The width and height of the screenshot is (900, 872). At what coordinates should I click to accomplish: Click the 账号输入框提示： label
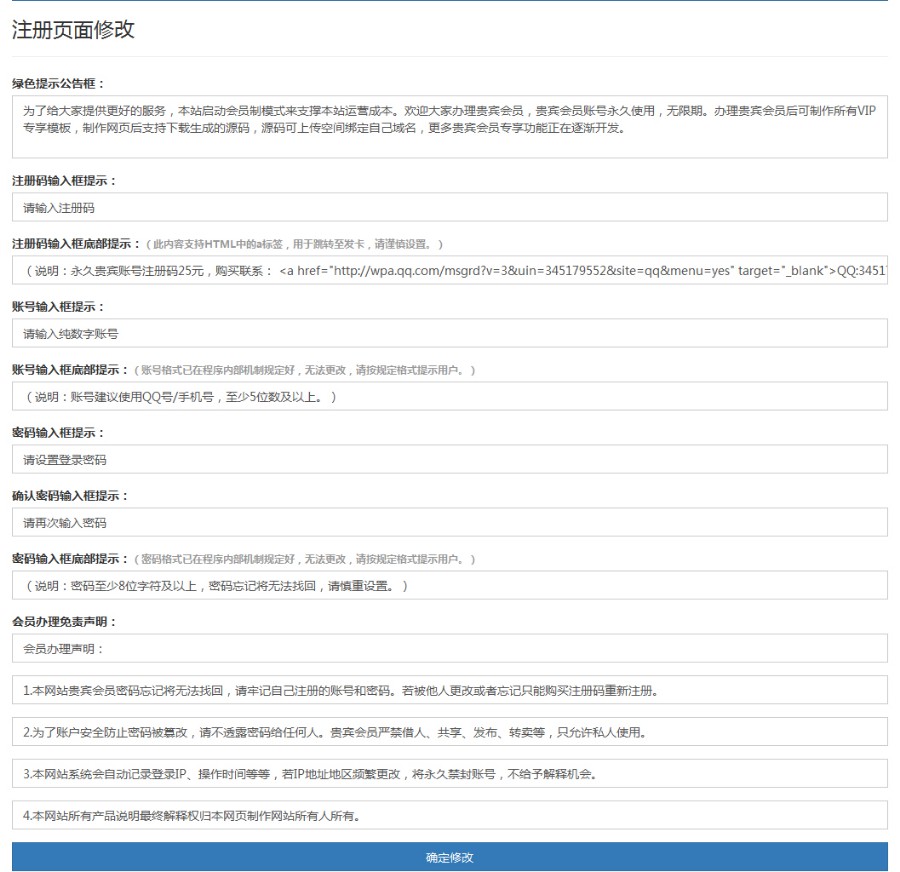(59, 307)
